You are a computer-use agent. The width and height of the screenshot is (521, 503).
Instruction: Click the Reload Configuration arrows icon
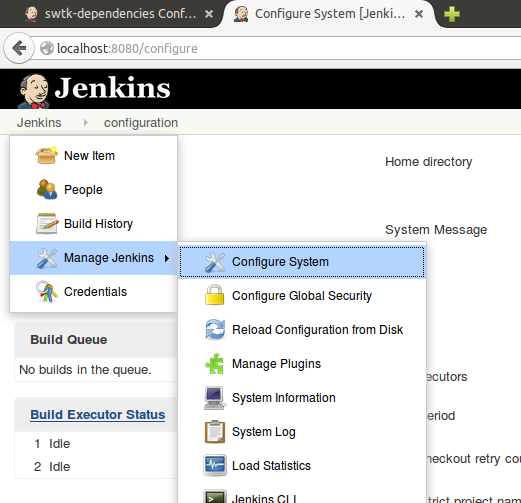215,329
